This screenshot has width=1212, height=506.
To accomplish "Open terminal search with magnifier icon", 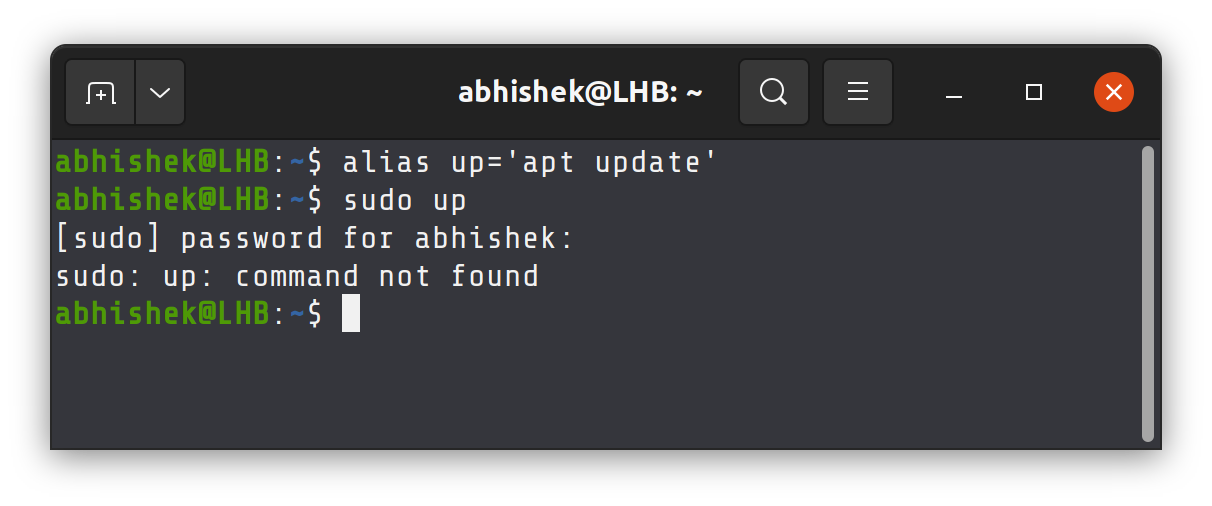I will point(773,93).
